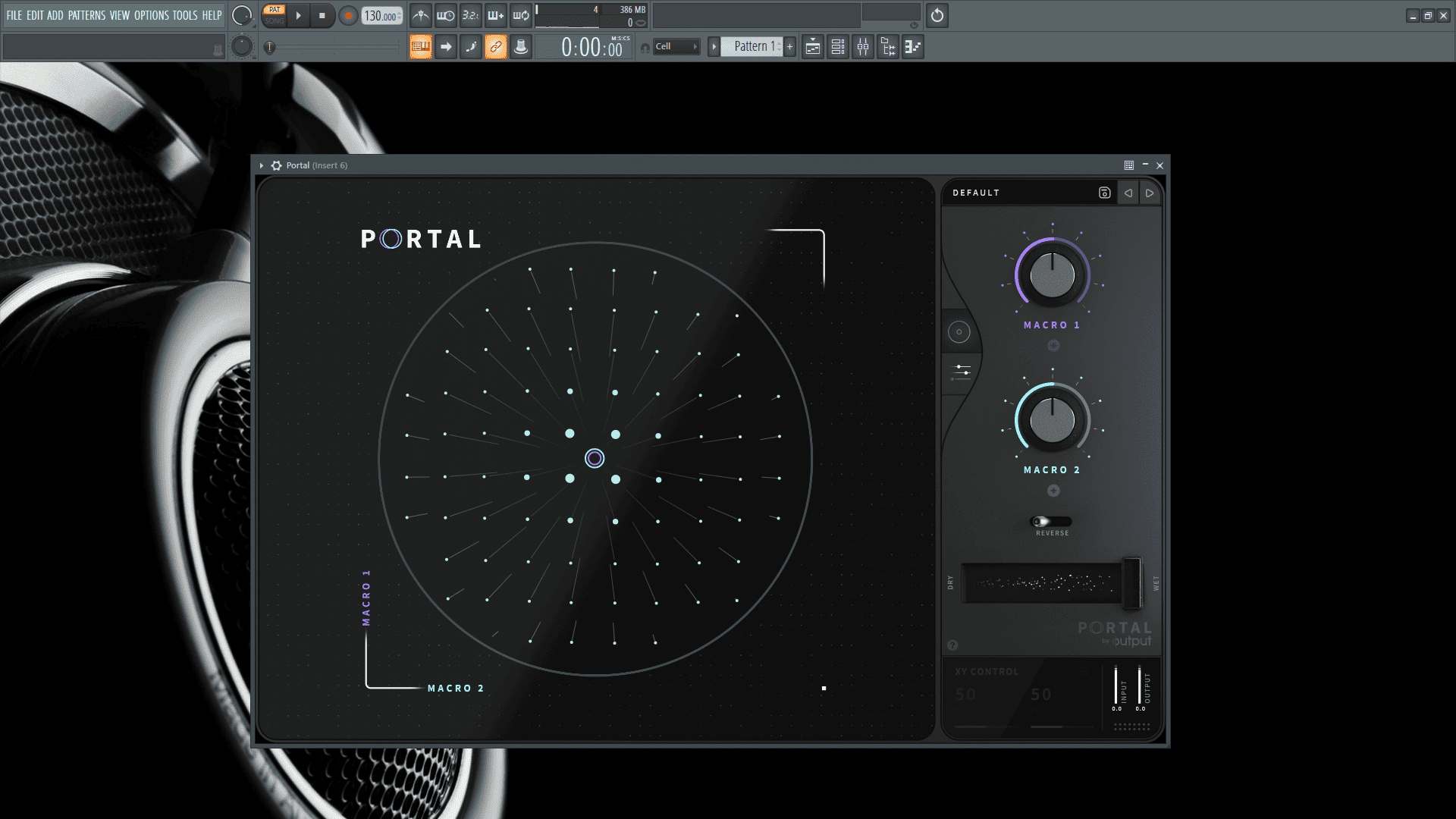The width and height of the screenshot is (1456, 819).
Task: Click the Macro 2 knob
Action: tap(1053, 419)
